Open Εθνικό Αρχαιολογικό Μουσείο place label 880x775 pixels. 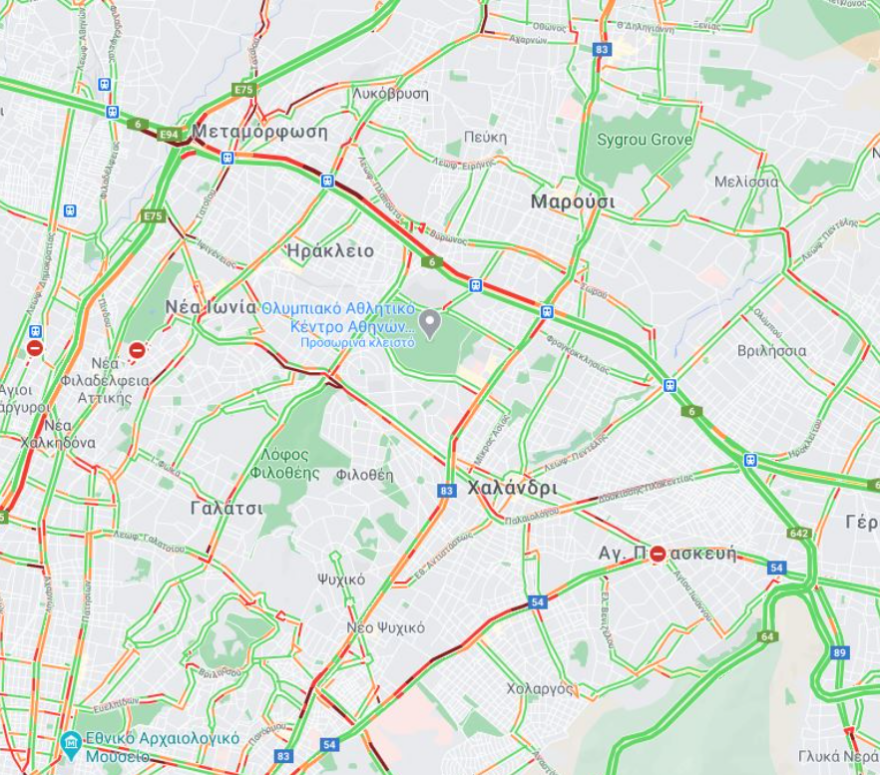pos(162,747)
